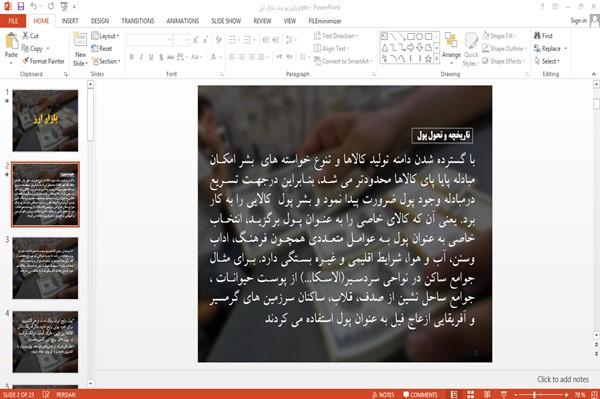Increase font size
Viewport: 600px width, 399px height.
pos(196,40)
